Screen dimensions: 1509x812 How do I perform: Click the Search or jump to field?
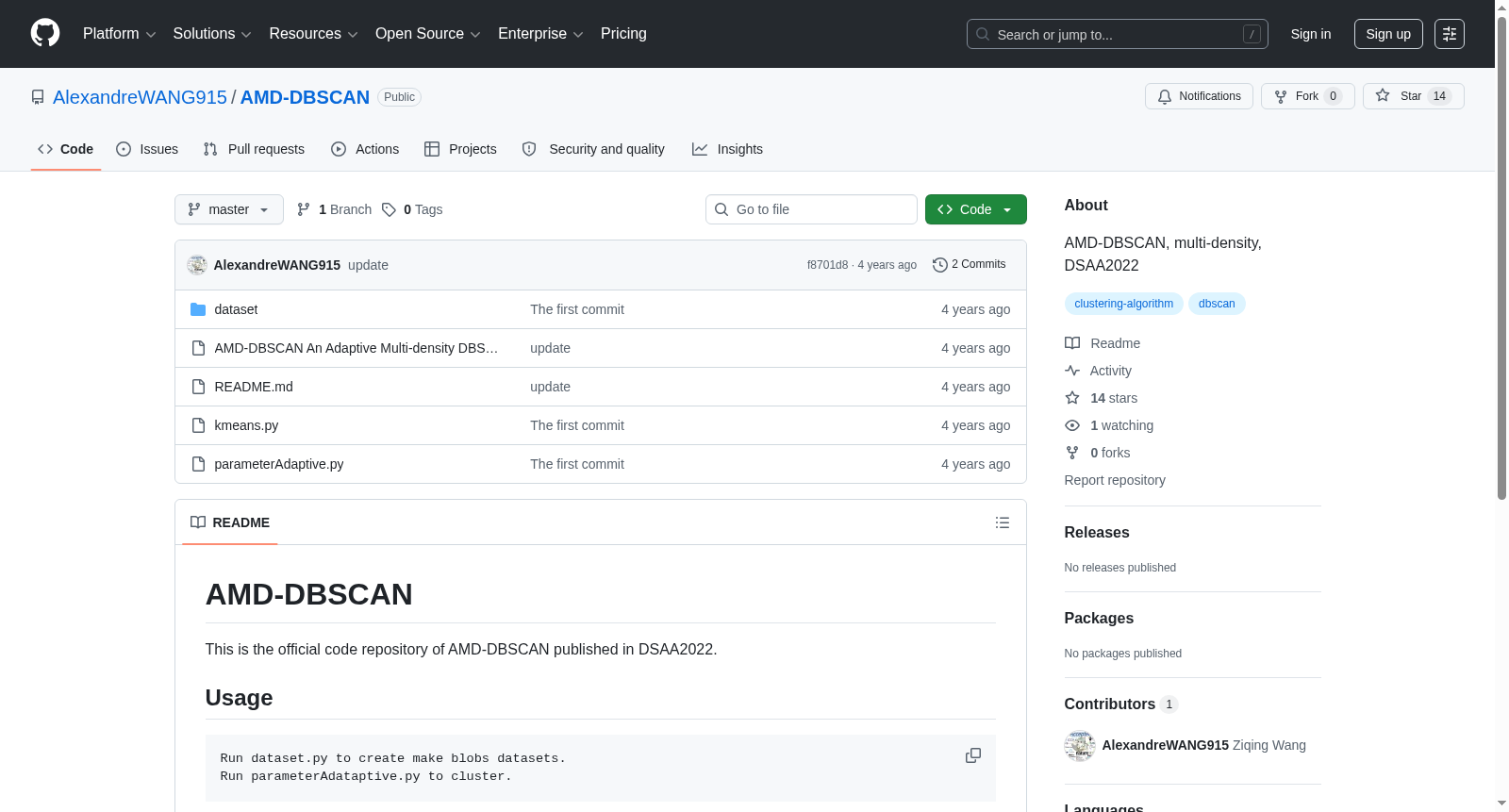[x=1118, y=34]
